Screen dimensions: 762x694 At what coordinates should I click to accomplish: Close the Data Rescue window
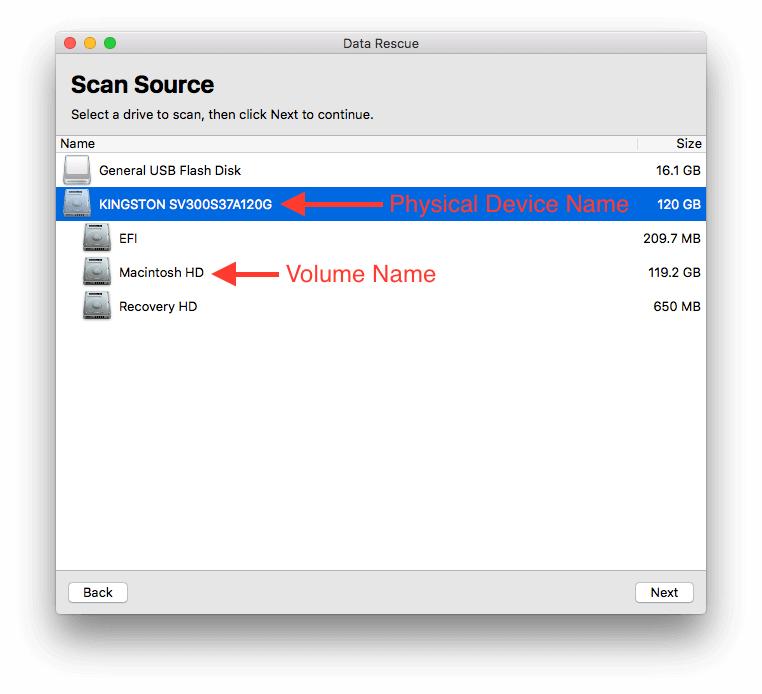tap(70, 43)
